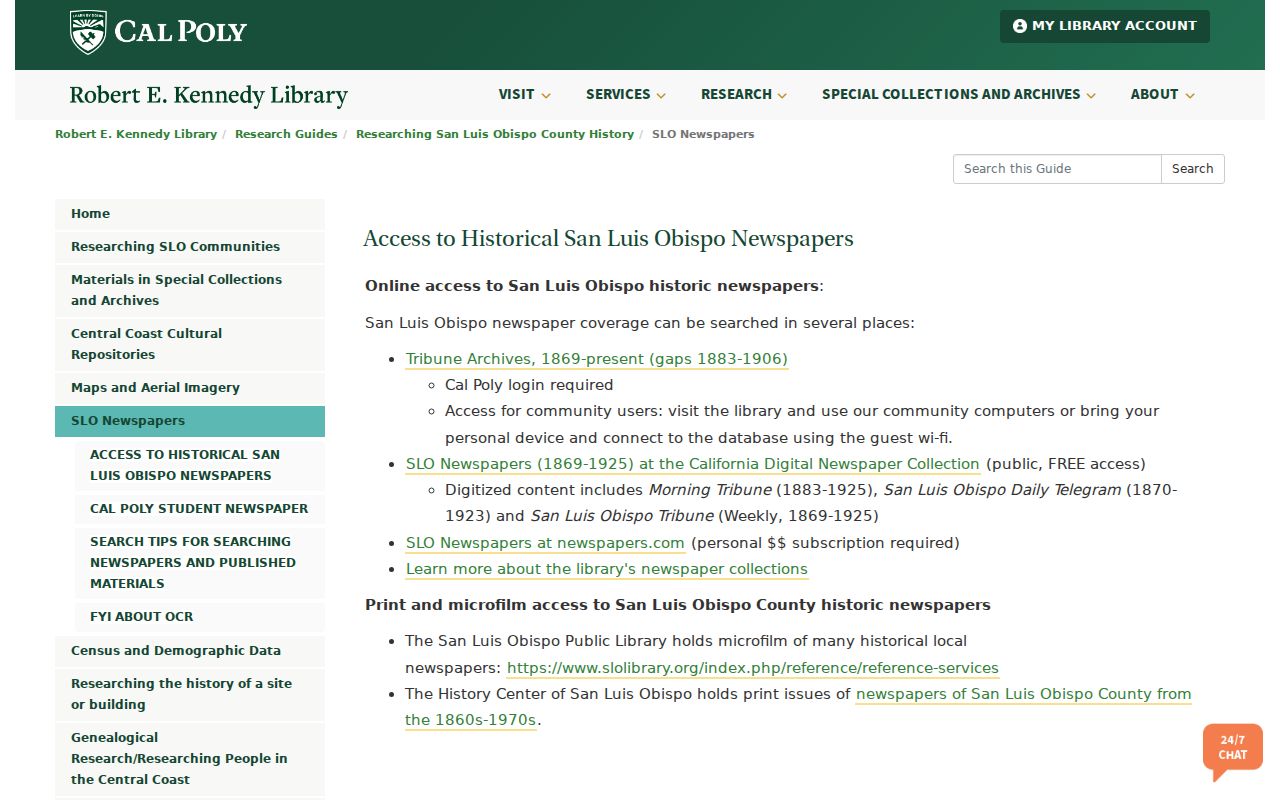Open Tribune Archives, 1869-present link
Image resolution: width=1280 pixels, height=800 pixels.
point(597,359)
